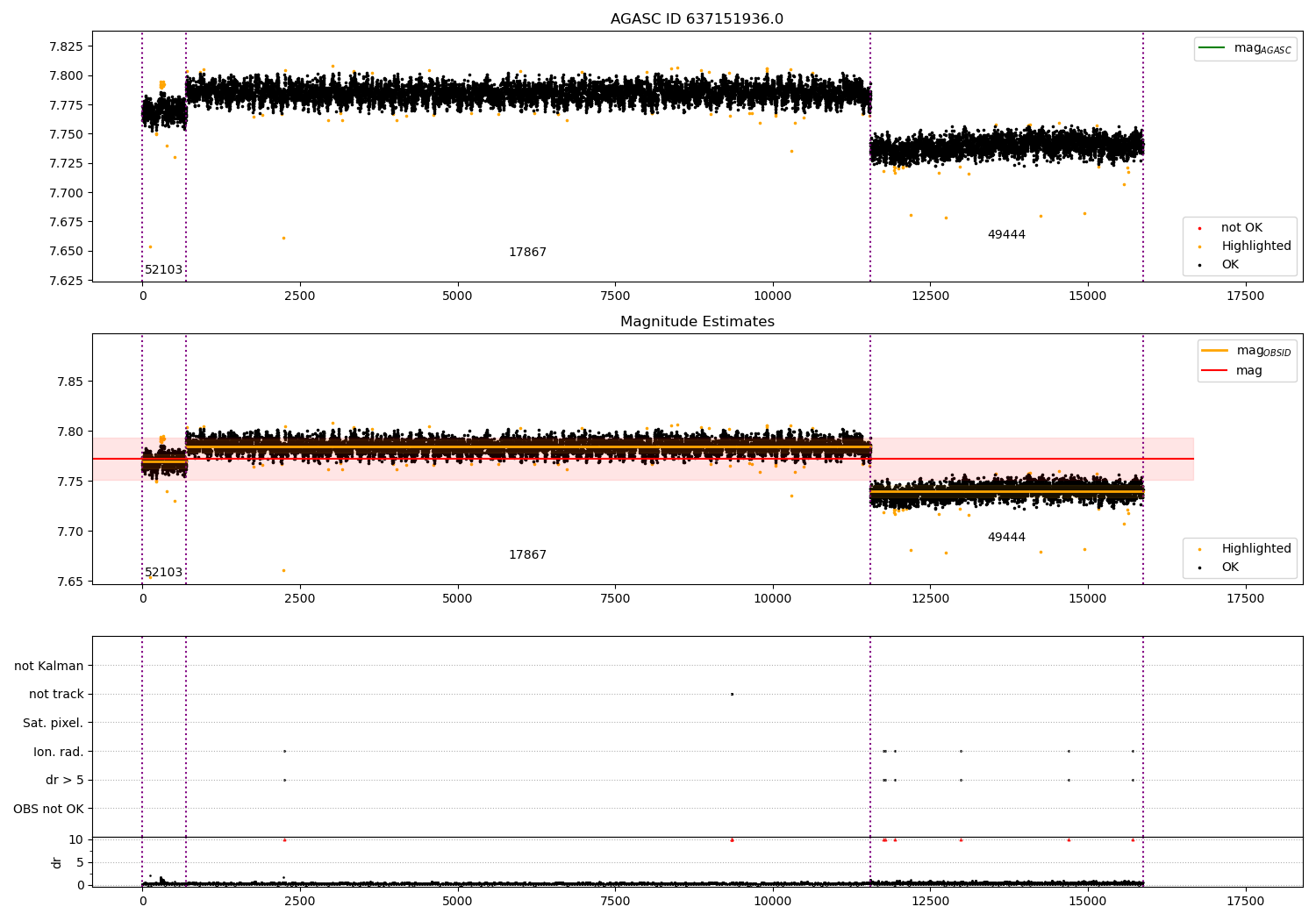Click the 'OBS not OK' row label
This screenshot has width=1316, height=921.
tap(49, 809)
